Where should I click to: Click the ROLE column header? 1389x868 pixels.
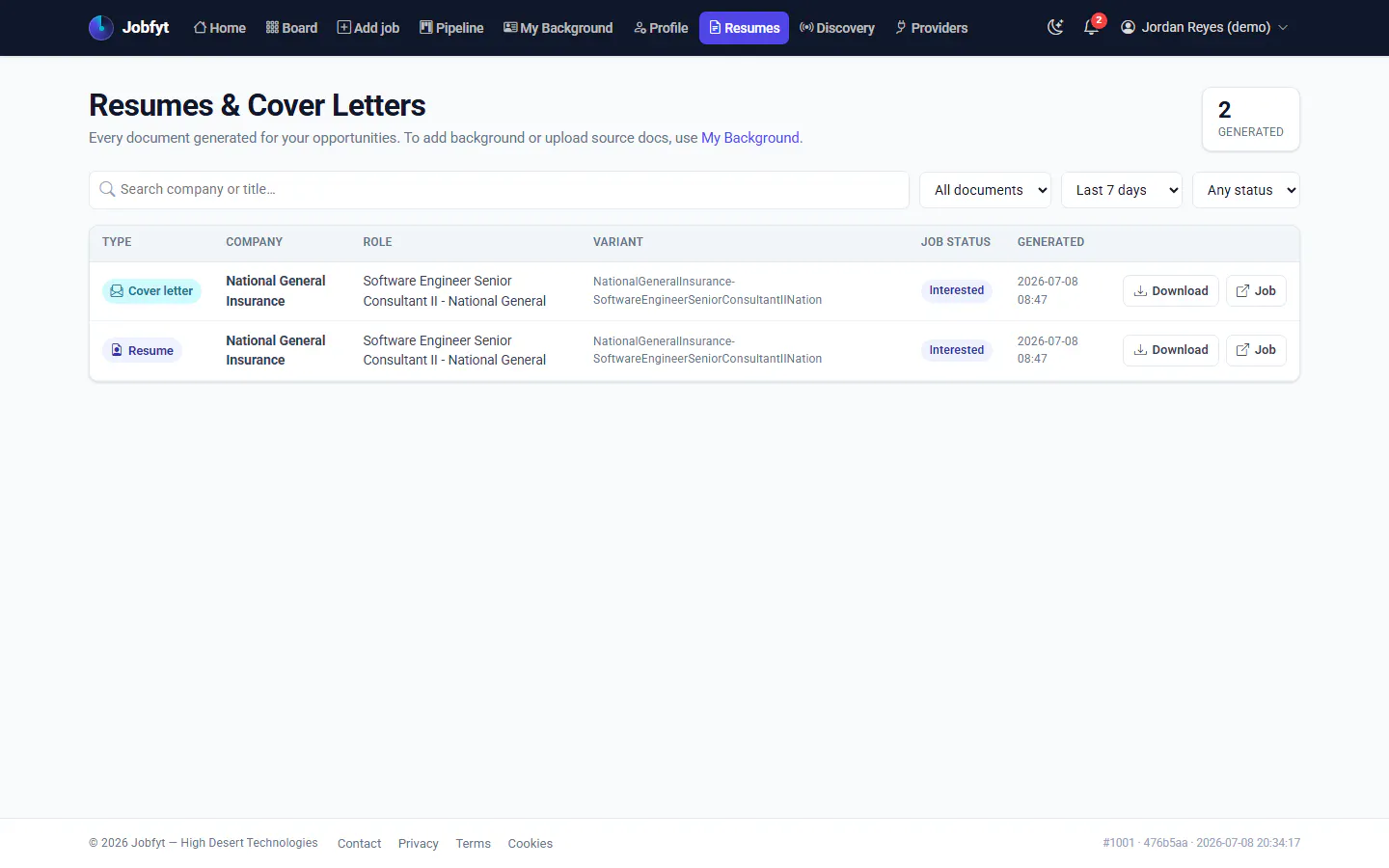coord(377,242)
